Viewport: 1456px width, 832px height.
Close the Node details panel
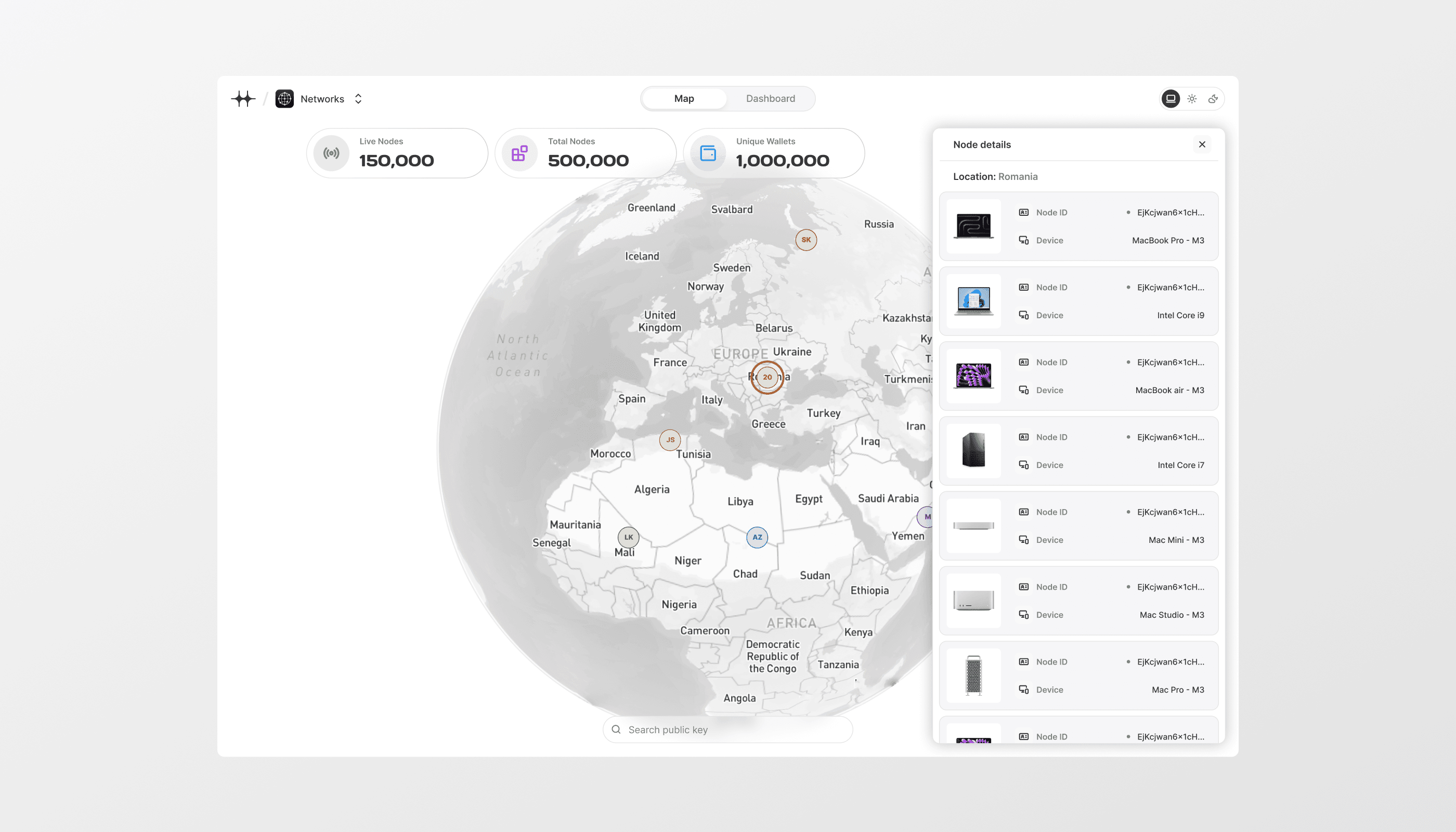[1202, 145]
